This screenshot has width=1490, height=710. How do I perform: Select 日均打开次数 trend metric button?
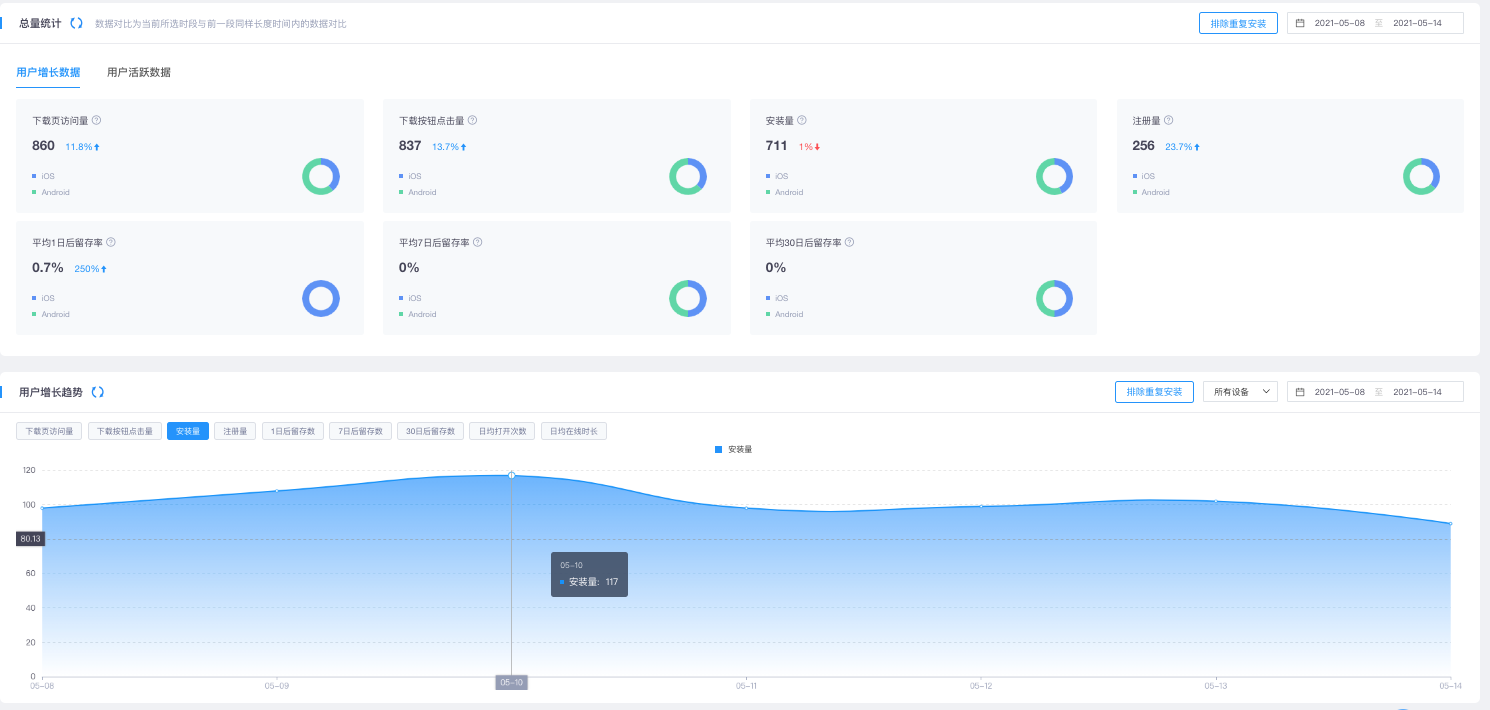tap(503, 431)
